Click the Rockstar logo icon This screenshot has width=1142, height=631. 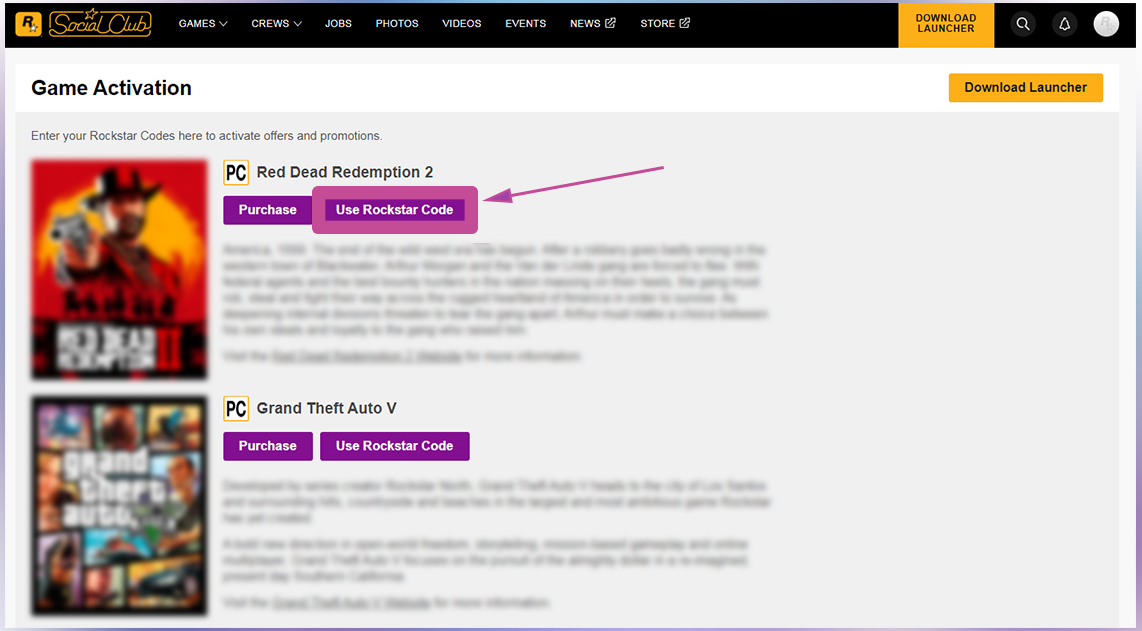[28, 23]
